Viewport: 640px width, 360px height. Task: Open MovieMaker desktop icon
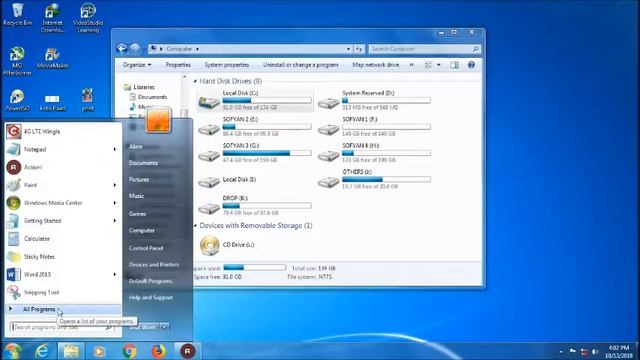pos(52,58)
